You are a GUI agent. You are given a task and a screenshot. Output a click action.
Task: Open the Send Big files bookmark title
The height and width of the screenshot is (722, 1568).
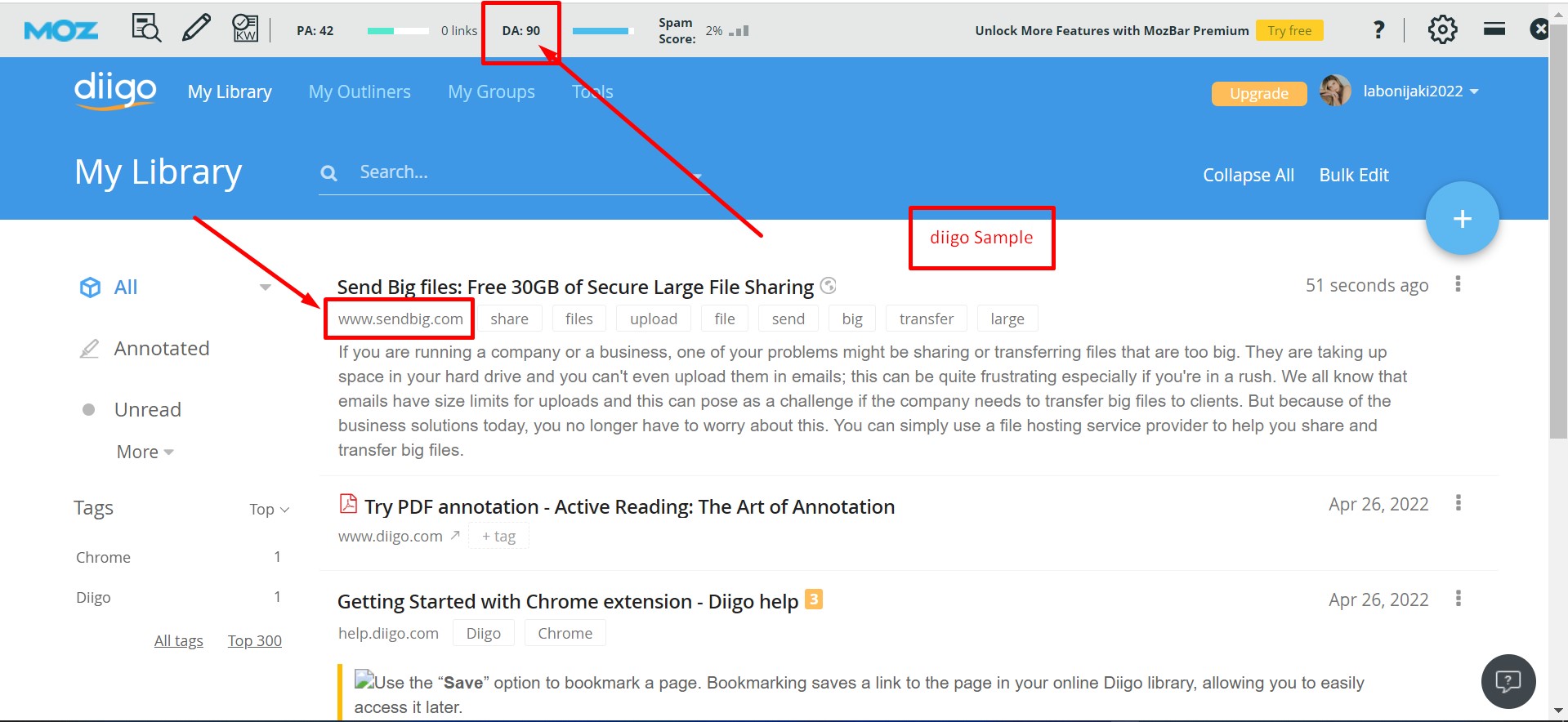pos(575,287)
